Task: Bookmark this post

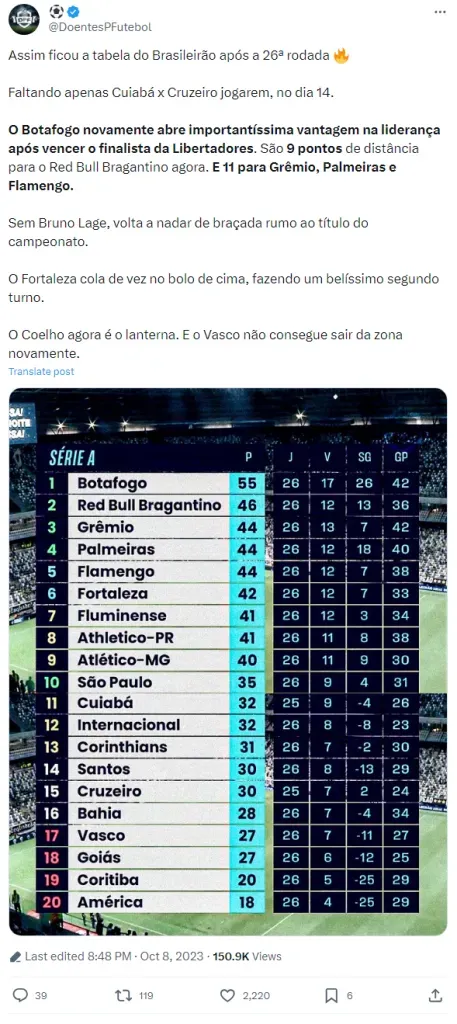Action: [331, 995]
